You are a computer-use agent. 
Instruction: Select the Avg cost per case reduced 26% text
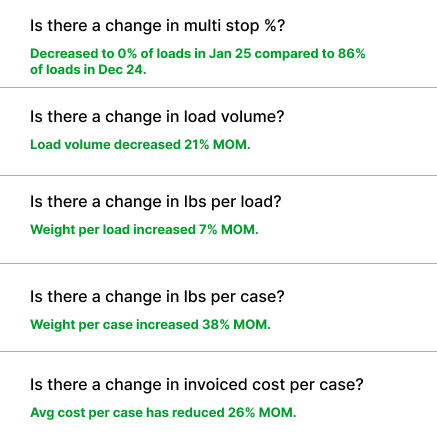click(163, 413)
